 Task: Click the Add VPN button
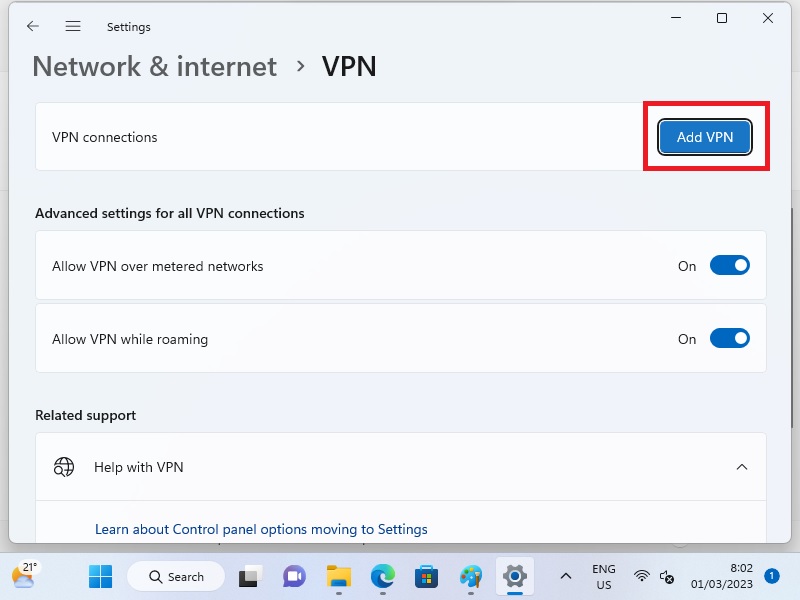(704, 137)
